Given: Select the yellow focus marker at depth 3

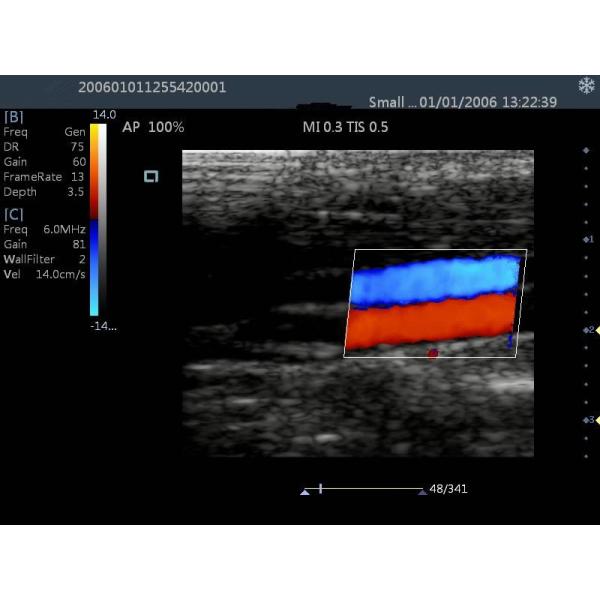Looking at the screenshot, I should (x=597, y=420).
